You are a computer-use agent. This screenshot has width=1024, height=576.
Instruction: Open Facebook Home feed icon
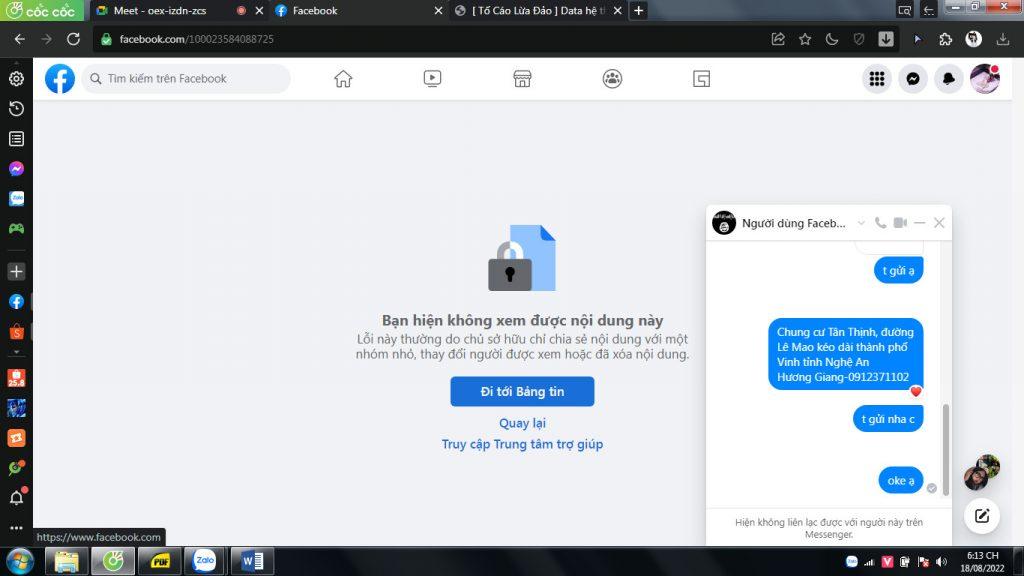(x=343, y=79)
